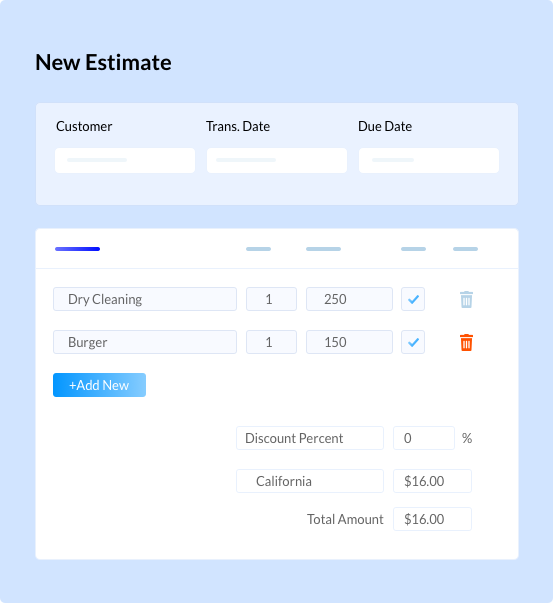Viewport: 553px width, 603px height.
Task: Click the second column header placeholder
Action: [258, 249]
